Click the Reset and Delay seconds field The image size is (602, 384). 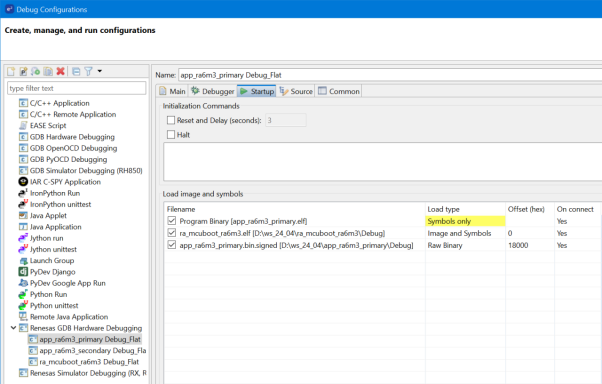[x=286, y=121]
